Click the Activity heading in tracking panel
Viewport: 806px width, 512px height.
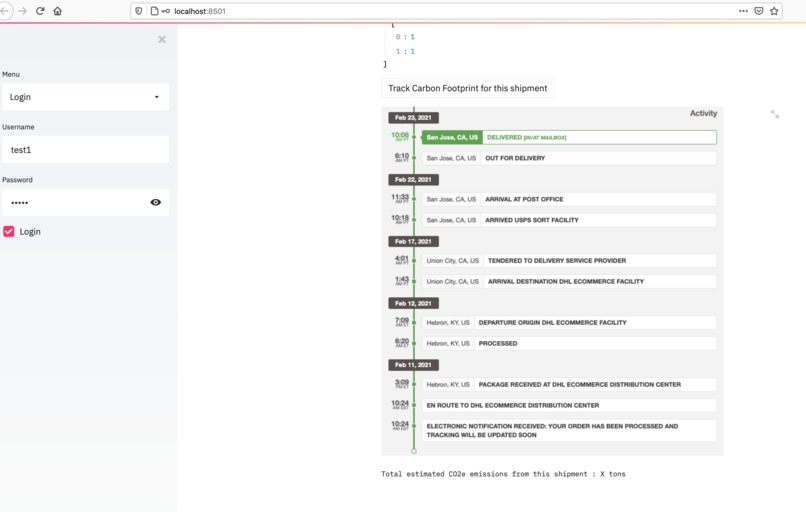(703, 113)
